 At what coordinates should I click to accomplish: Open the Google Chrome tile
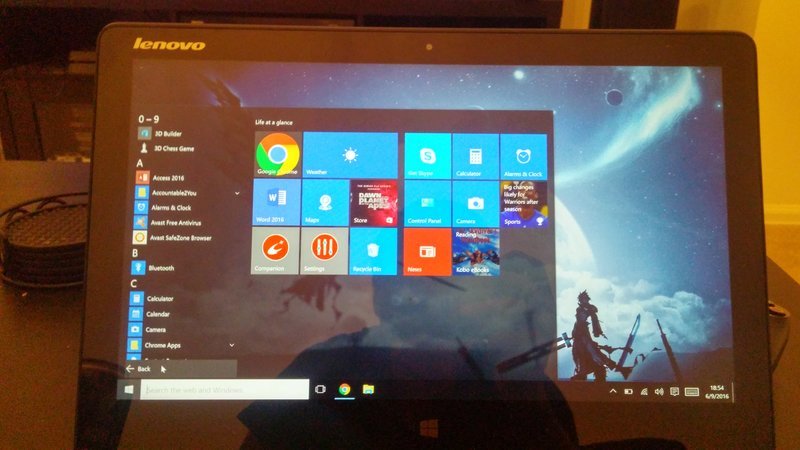278,155
